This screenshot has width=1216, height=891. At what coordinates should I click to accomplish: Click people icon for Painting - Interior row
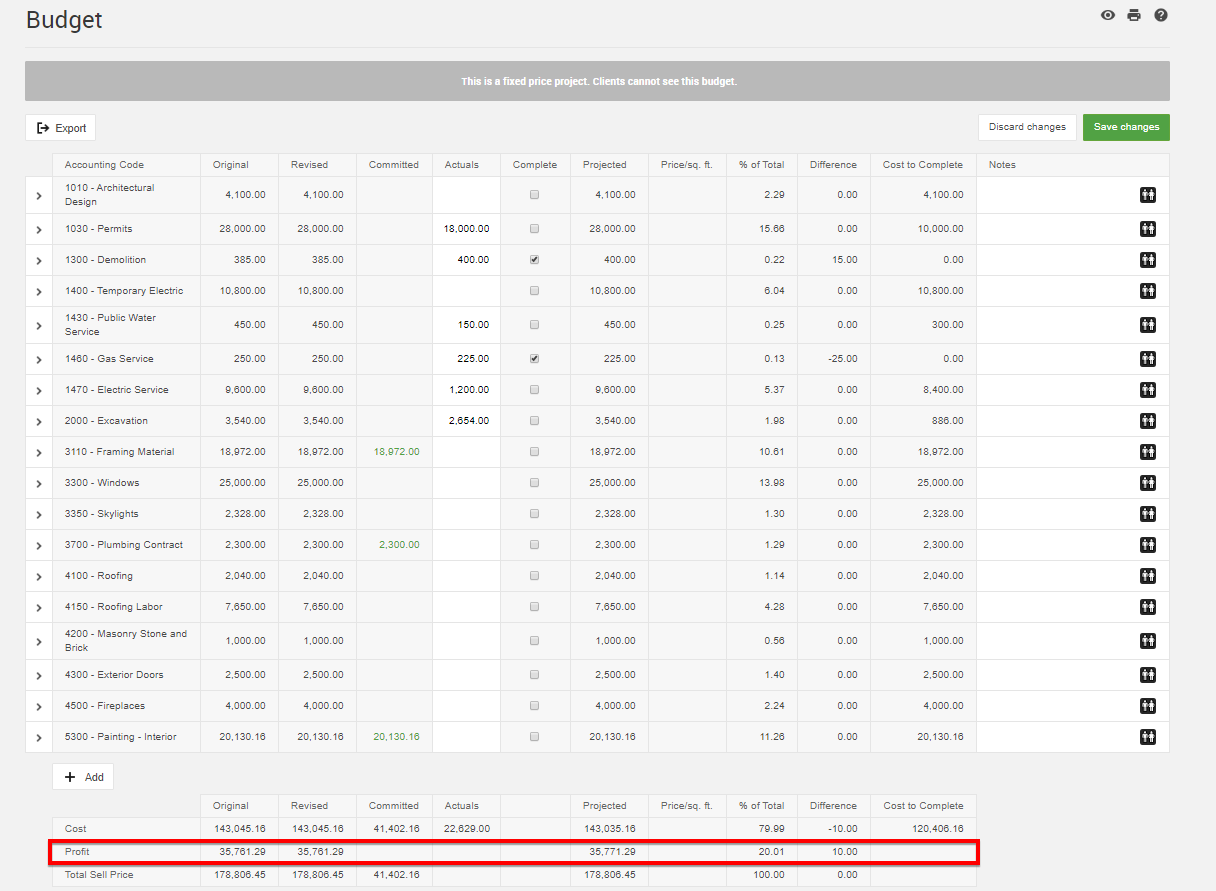click(x=1148, y=737)
